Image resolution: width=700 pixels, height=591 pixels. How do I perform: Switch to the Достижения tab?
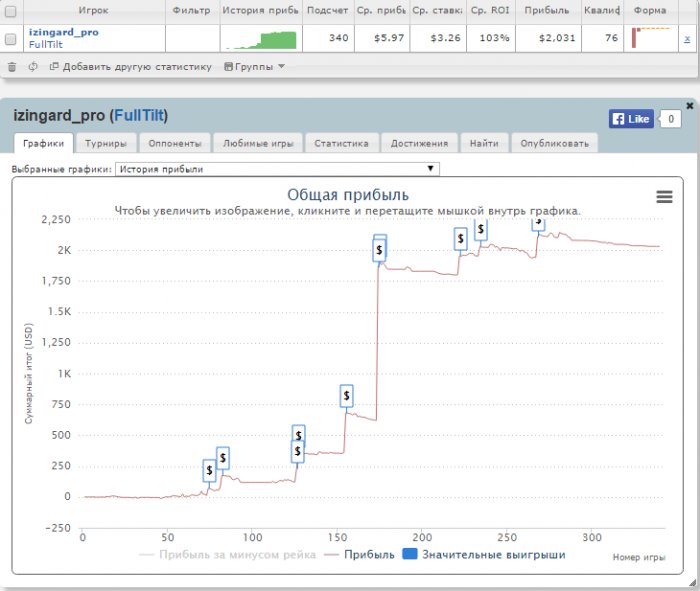click(x=419, y=143)
